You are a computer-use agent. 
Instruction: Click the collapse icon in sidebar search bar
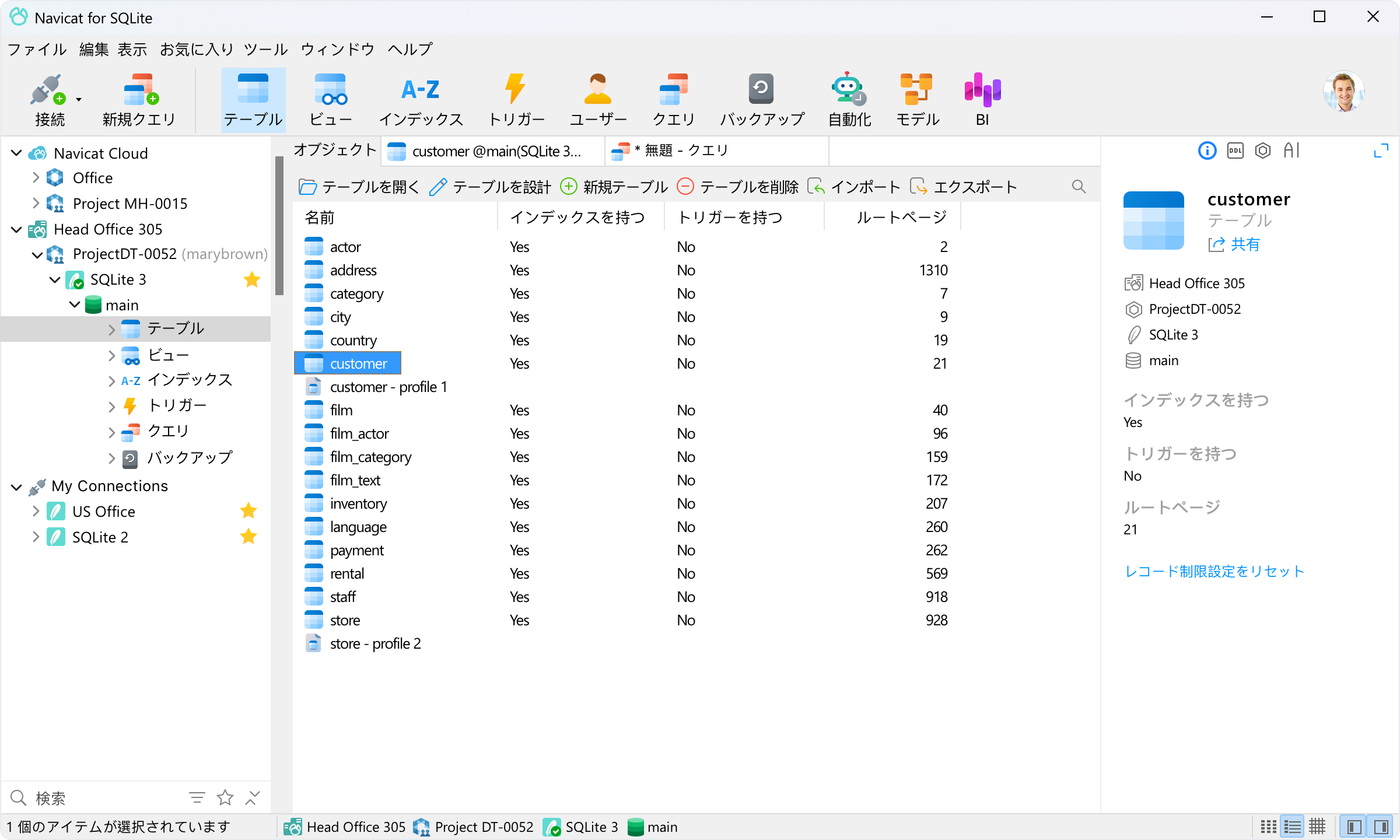(x=252, y=797)
